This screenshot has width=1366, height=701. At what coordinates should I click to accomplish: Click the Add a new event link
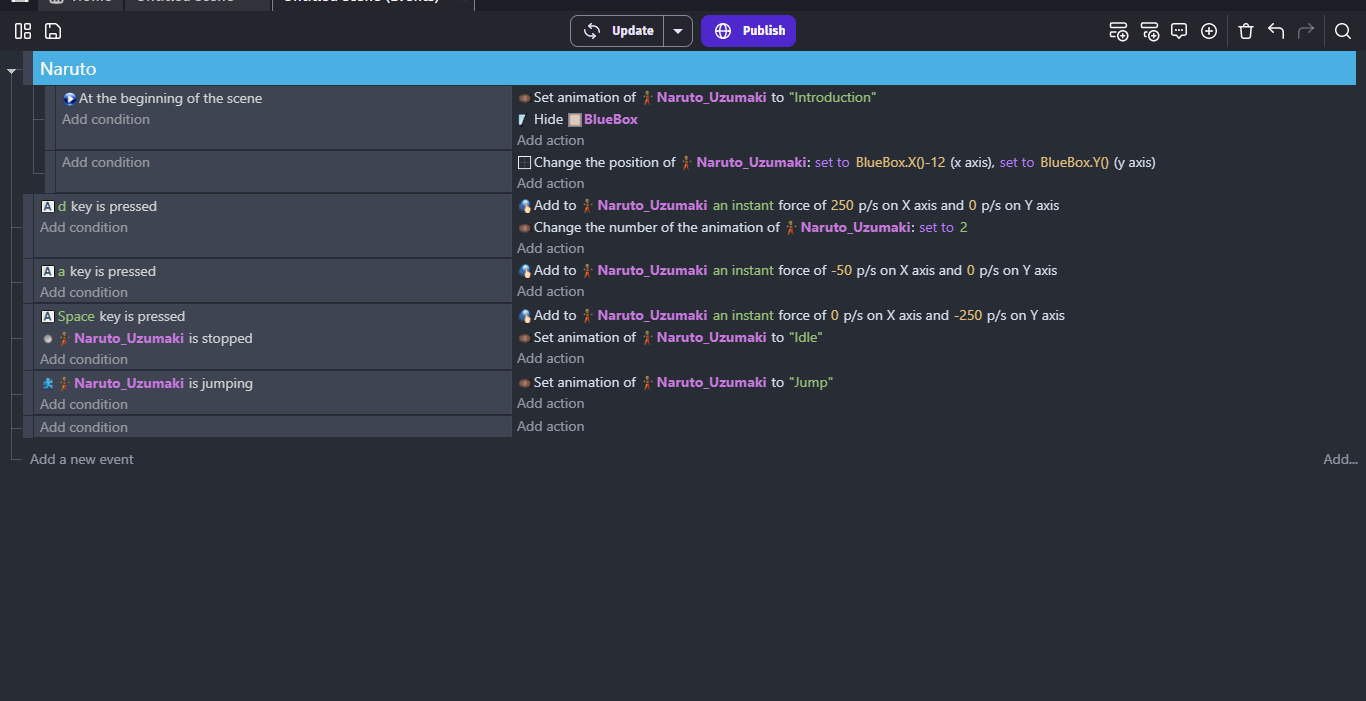point(82,459)
